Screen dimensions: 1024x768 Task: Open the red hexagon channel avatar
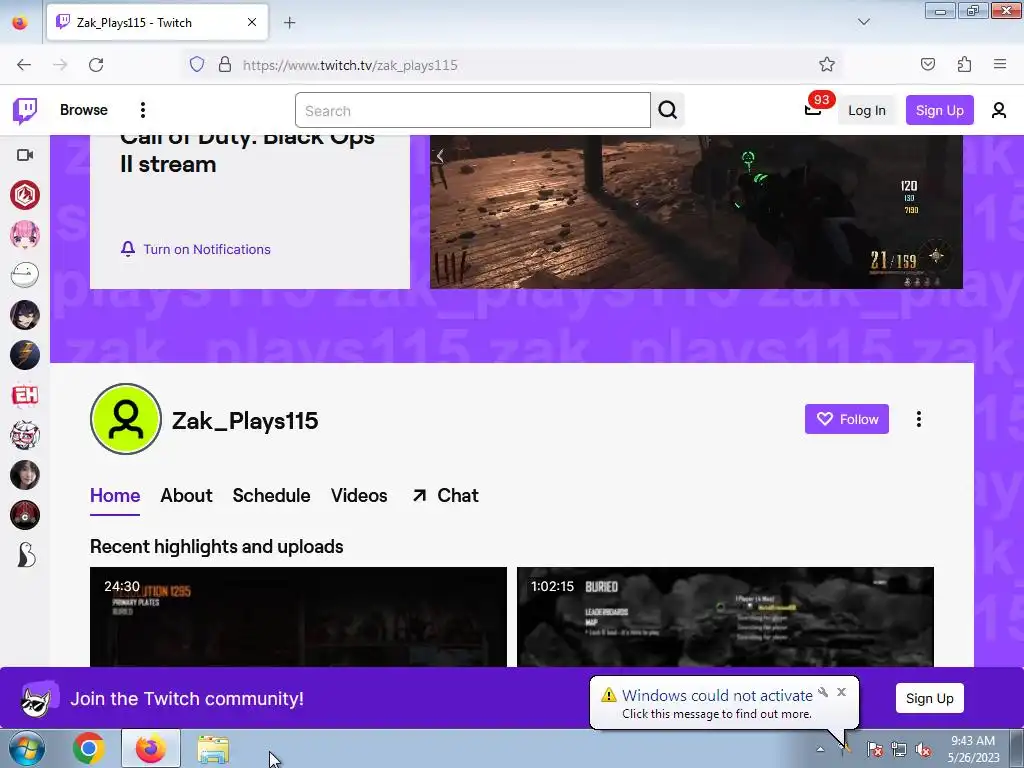pos(25,195)
